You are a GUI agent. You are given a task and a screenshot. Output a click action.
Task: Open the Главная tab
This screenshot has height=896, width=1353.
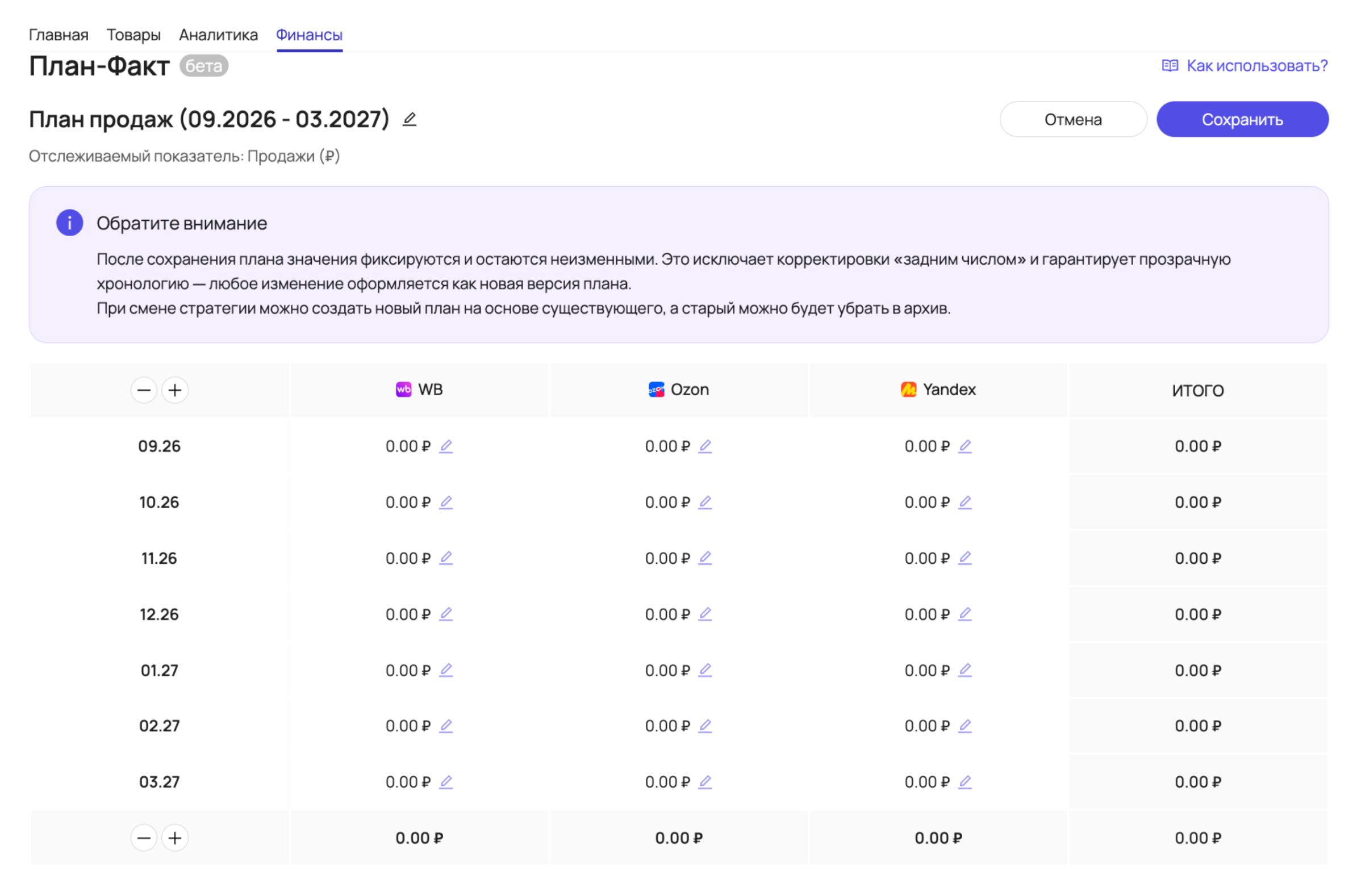coord(59,35)
